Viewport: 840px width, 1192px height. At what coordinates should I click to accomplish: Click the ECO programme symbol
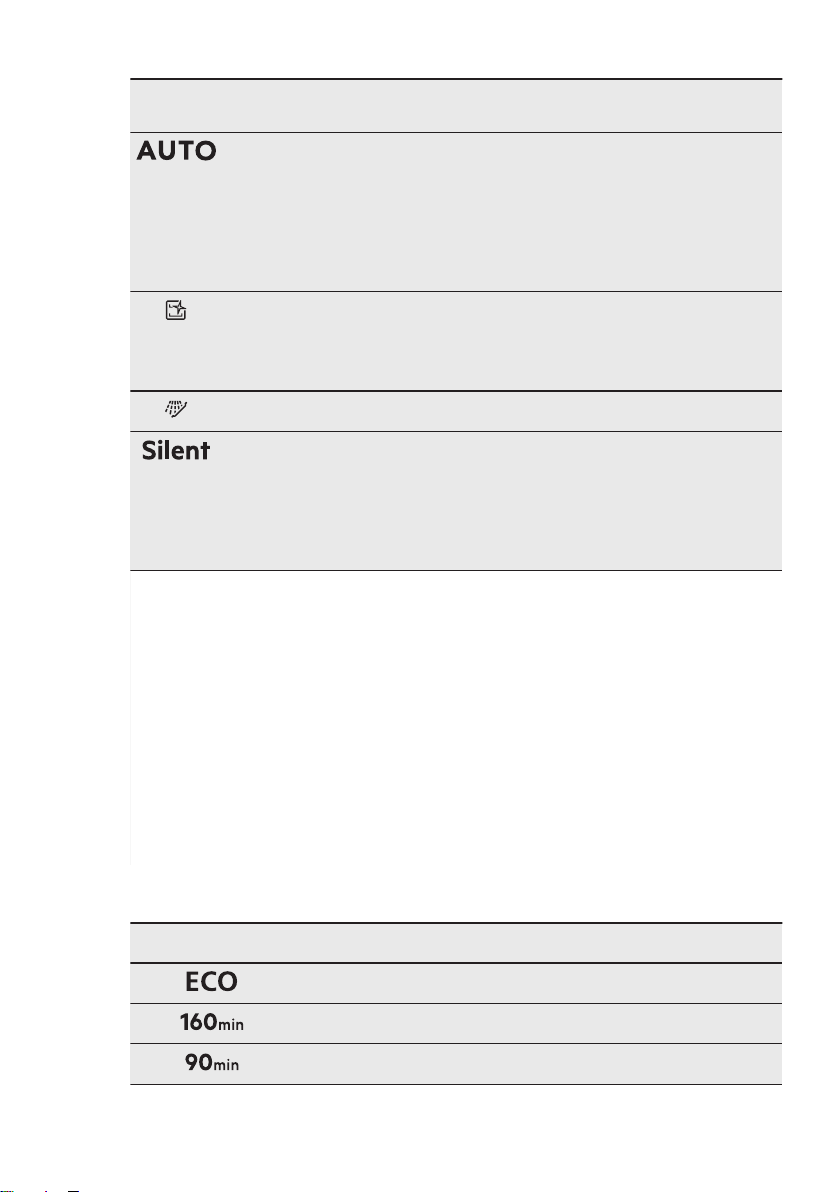[x=211, y=981]
